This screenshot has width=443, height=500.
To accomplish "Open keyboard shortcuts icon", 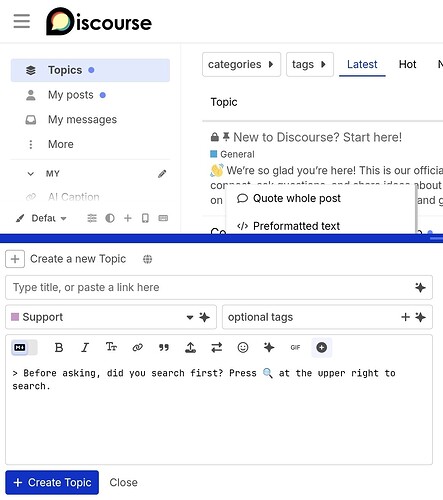I will (x=163, y=218).
